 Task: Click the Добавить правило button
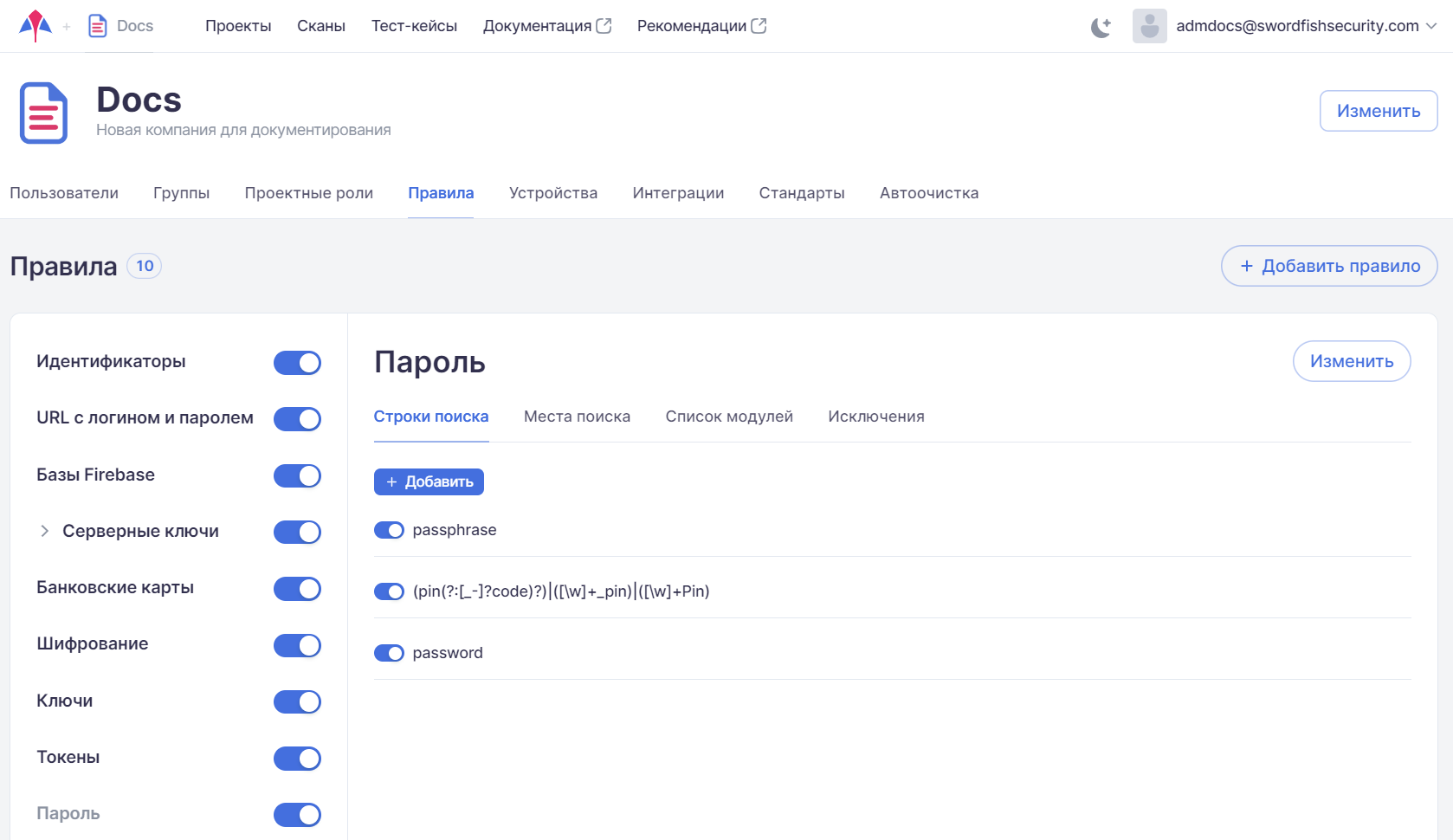tap(1328, 266)
